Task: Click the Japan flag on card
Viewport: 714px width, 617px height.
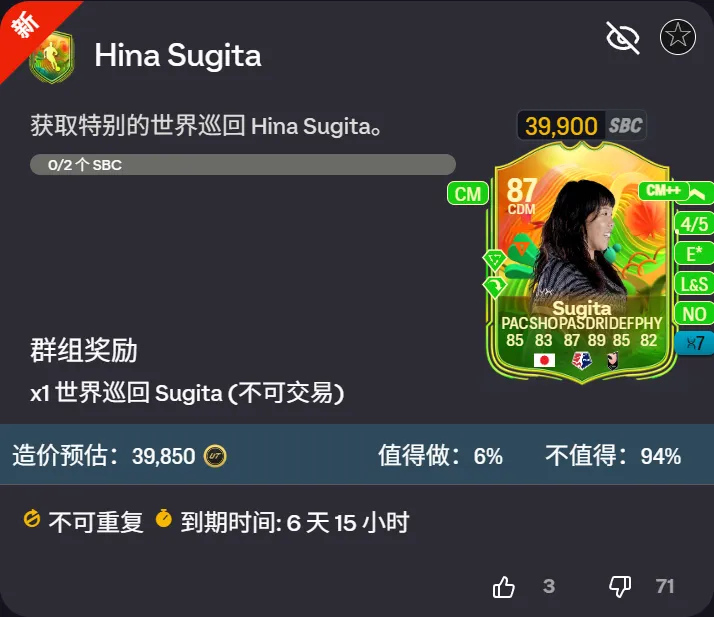Action: click(544, 360)
